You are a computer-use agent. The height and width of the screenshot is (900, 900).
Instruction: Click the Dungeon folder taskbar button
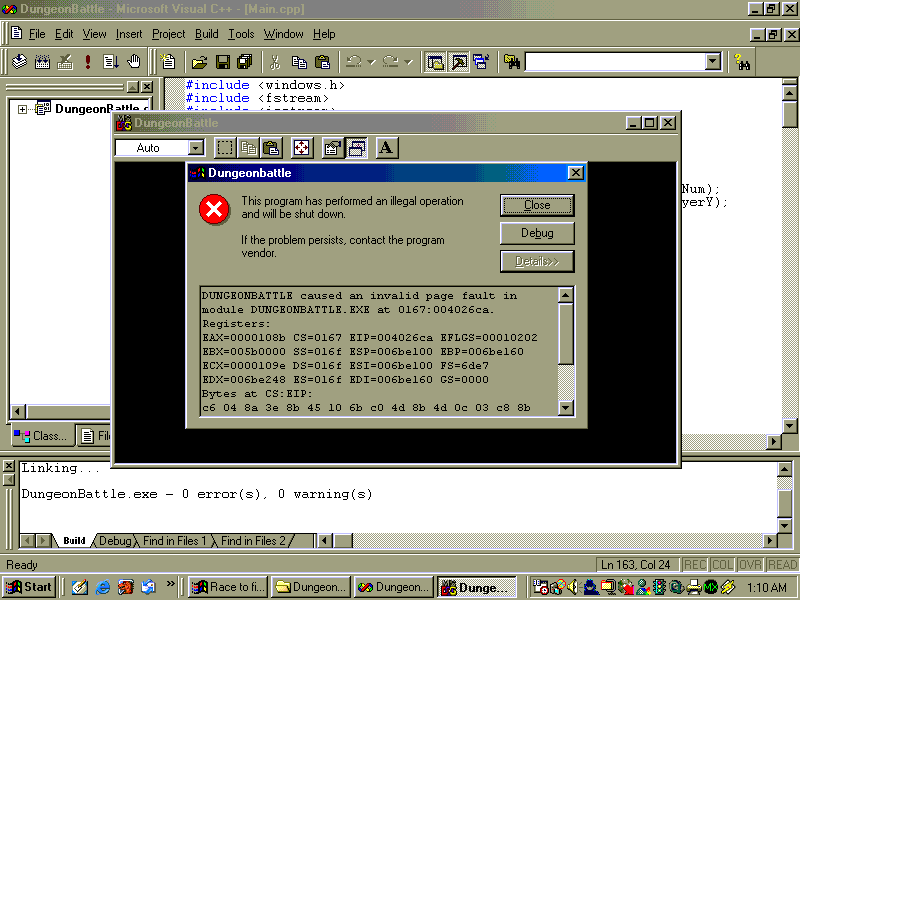(311, 587)
